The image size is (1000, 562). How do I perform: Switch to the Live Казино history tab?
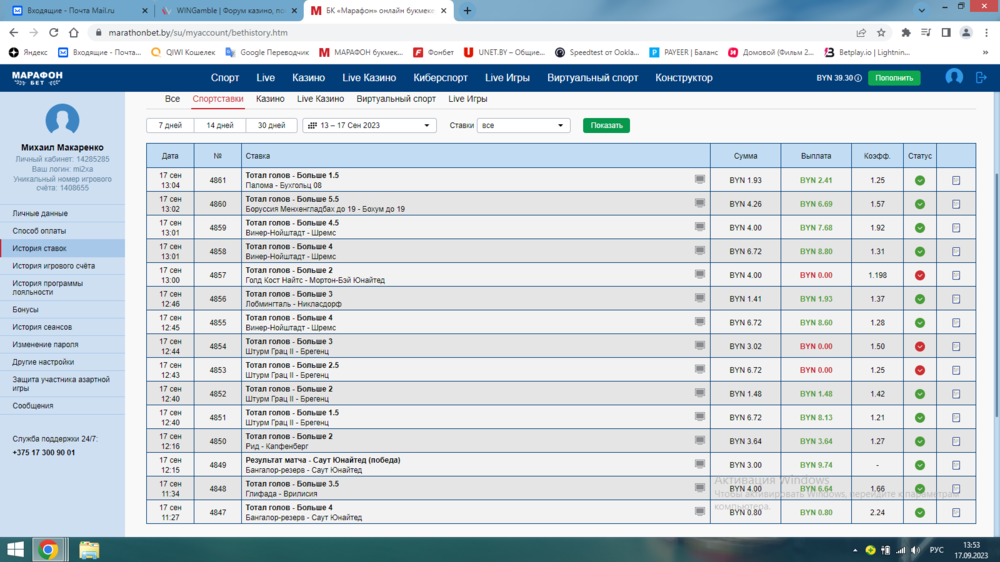point(320,99)
